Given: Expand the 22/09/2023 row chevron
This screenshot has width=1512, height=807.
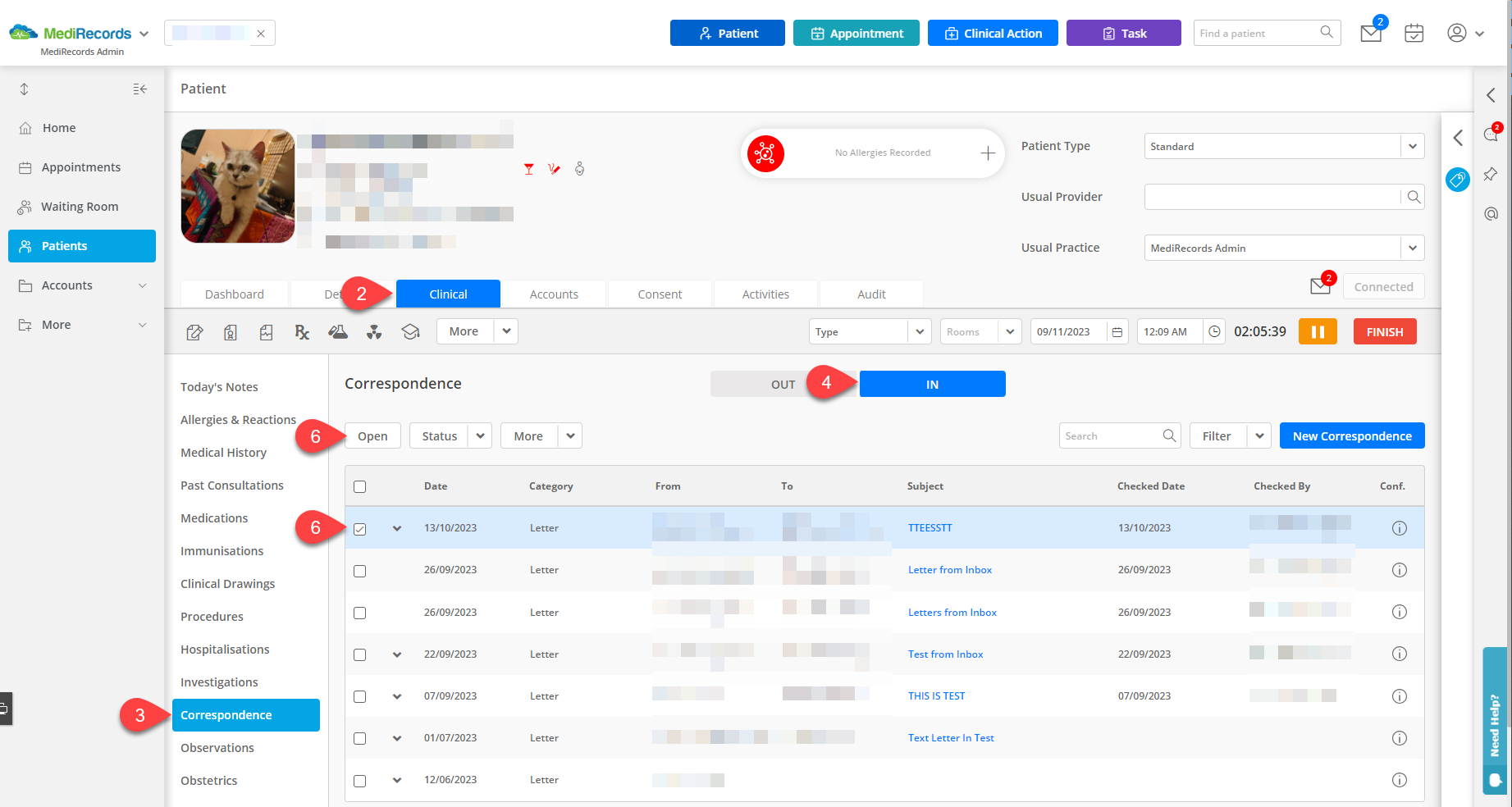Looking at the screenshot, I should pos(397,654).
